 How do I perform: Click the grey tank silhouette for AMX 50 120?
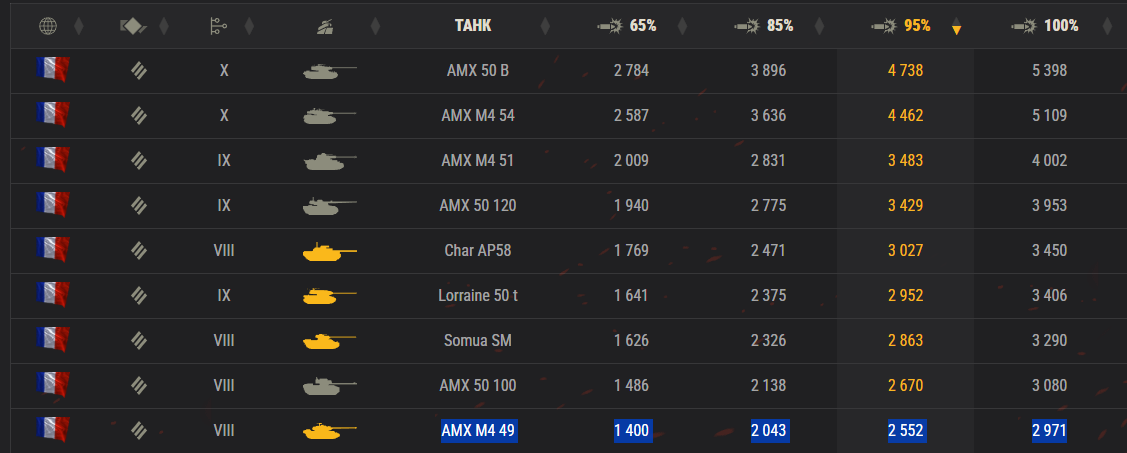click(x=330, y=206)
